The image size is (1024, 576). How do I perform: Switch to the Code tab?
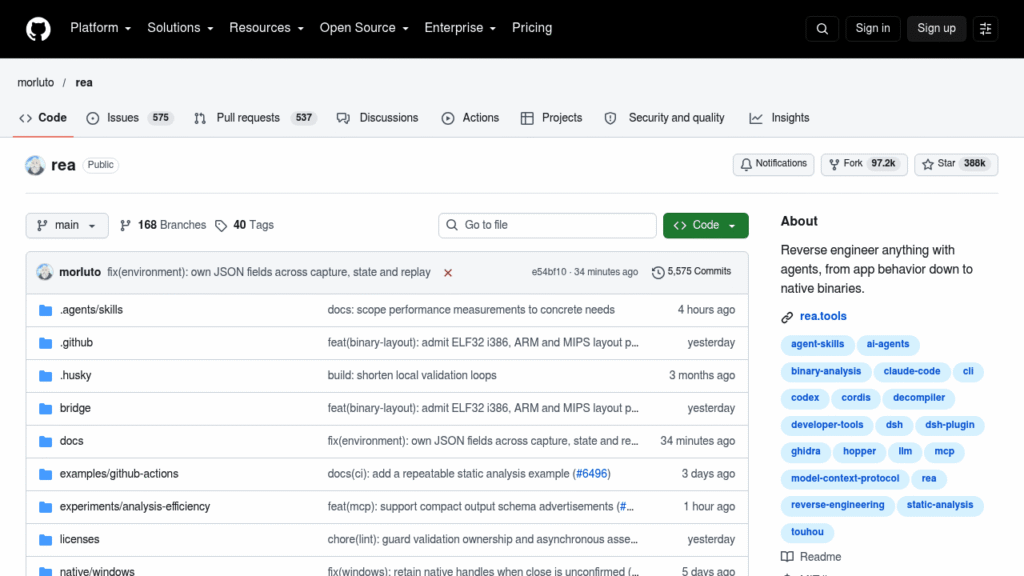[43, 118]
